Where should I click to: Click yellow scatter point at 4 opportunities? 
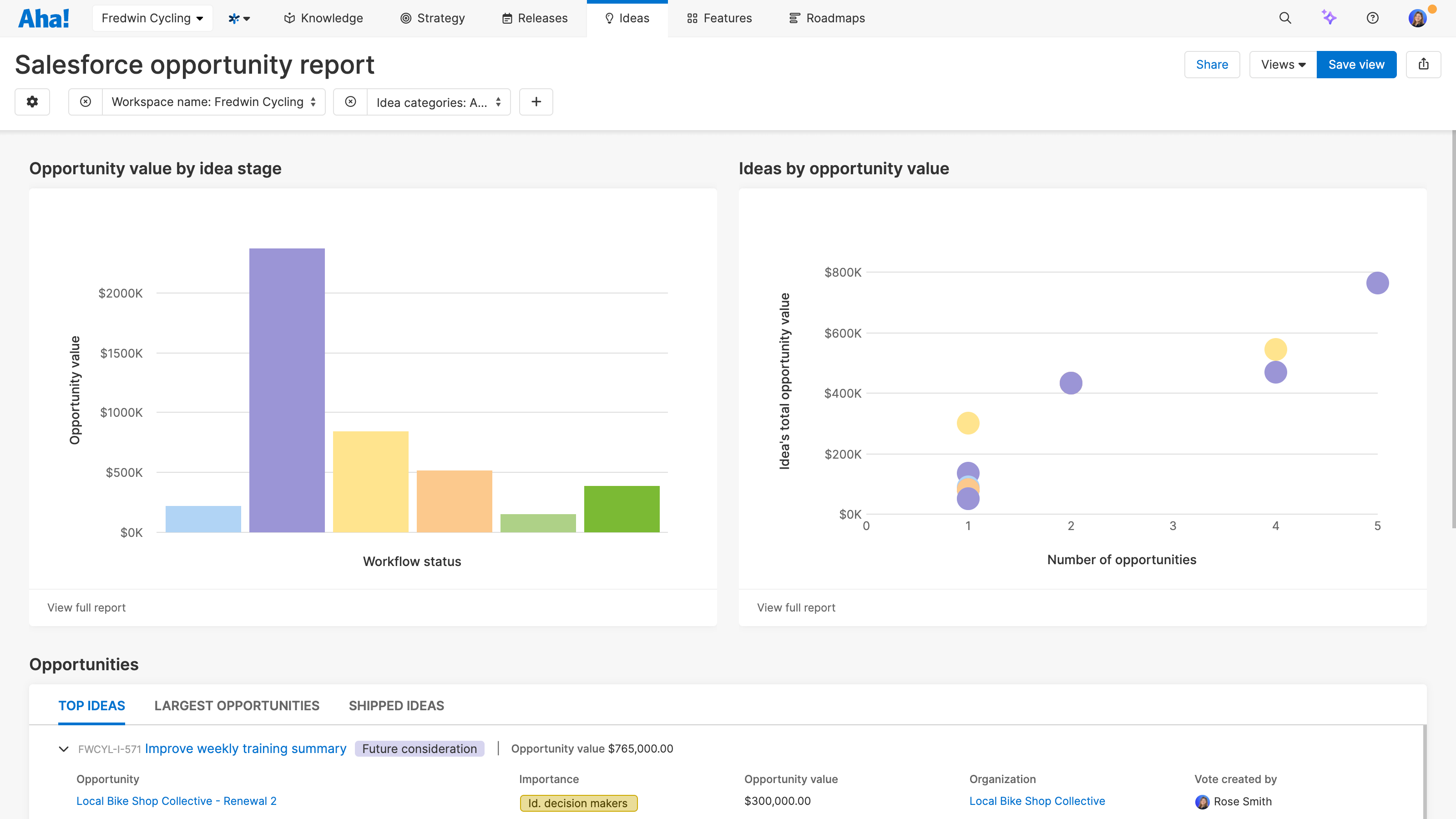tap(1275, 349)
